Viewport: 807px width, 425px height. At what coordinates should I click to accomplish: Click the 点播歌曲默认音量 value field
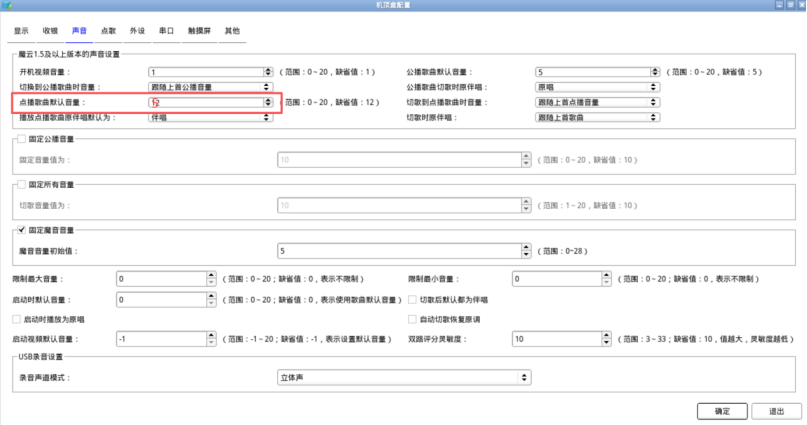206,102
